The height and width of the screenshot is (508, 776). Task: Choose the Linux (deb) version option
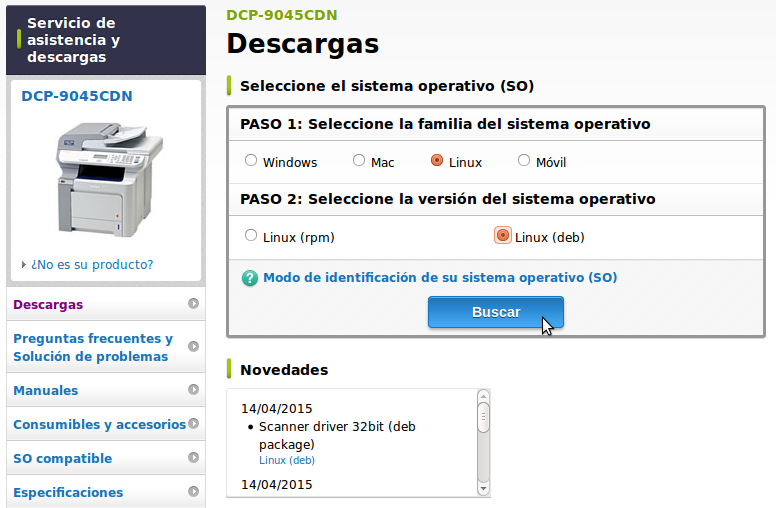502,235
